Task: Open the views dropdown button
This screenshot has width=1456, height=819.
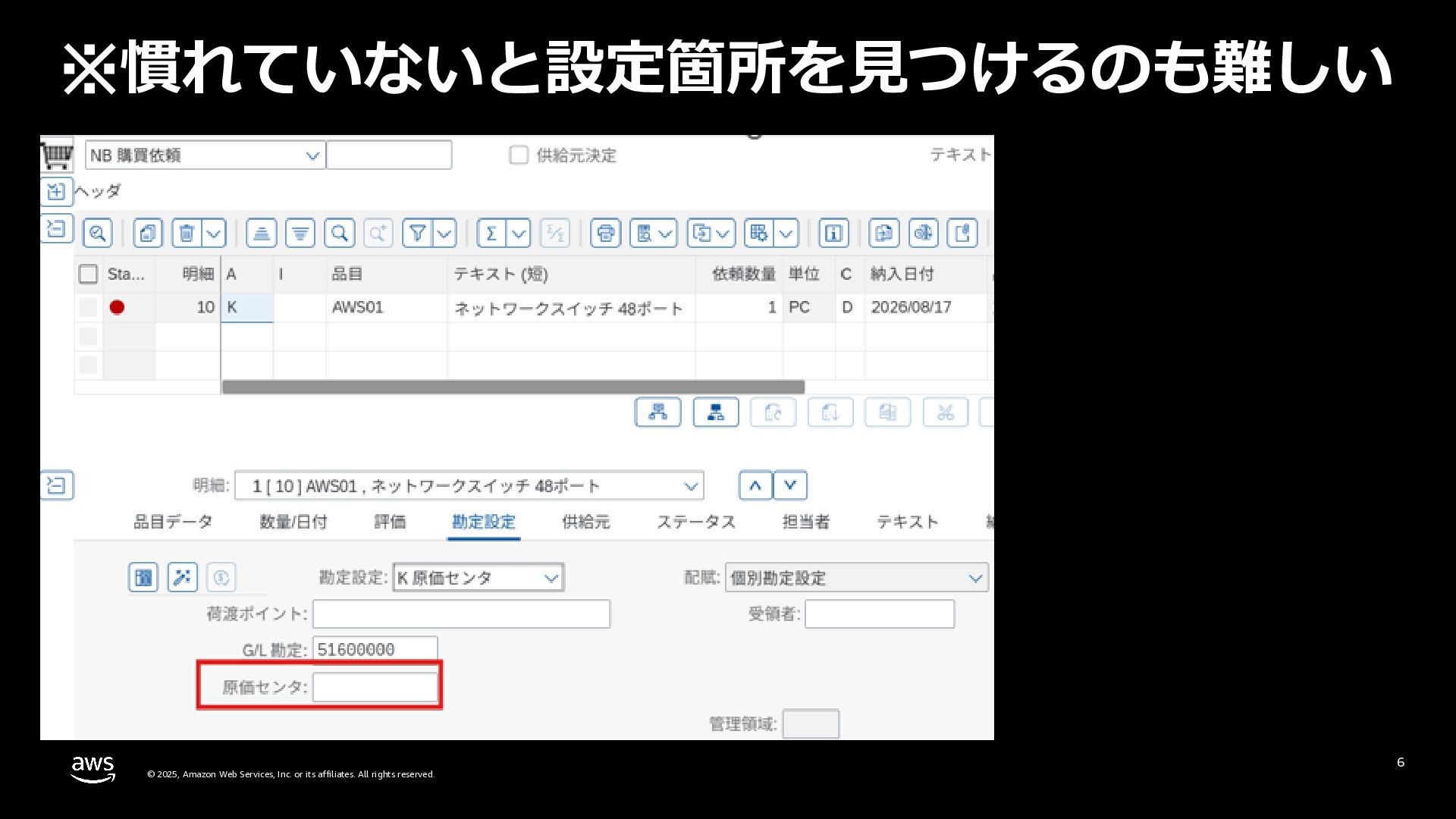Action: [654, 233]
